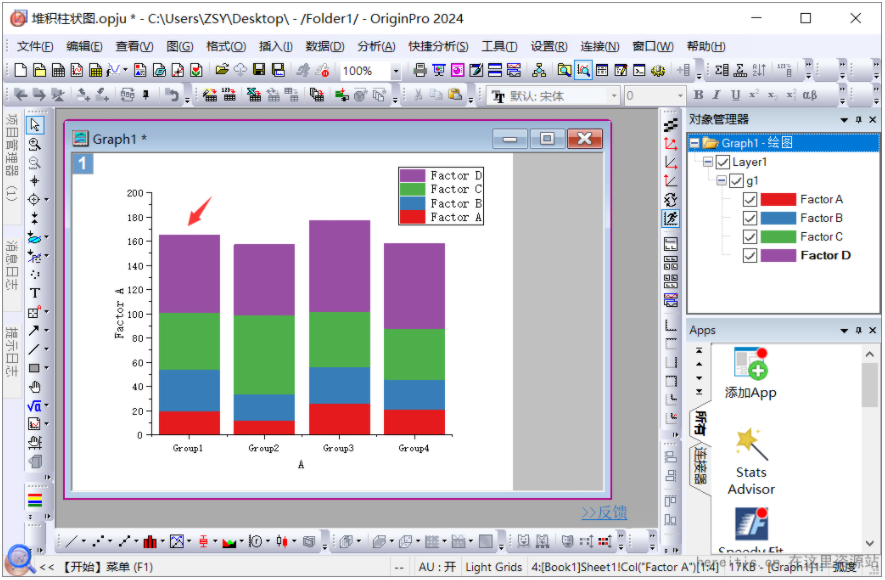885x580 pixels.
Task: Select the Line drawing tool
Action: (x=34, y=349)
